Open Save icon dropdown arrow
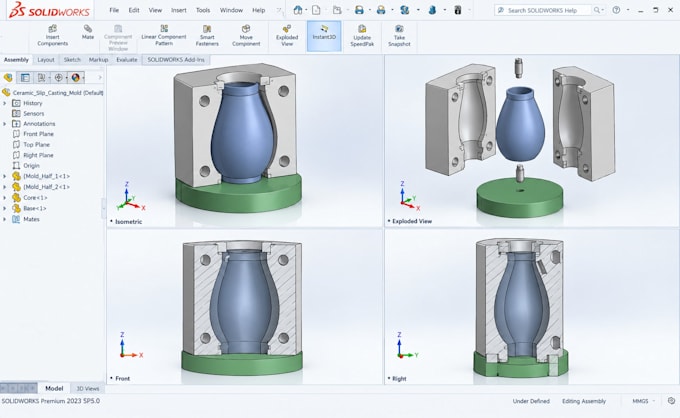This screenshot has width=680, height=418. coord(369,10)
